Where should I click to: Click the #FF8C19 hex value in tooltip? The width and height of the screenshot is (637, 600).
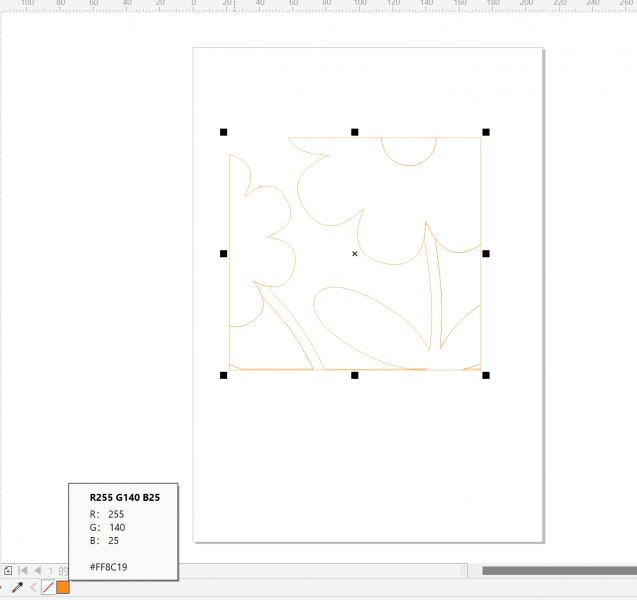(108, 566)
